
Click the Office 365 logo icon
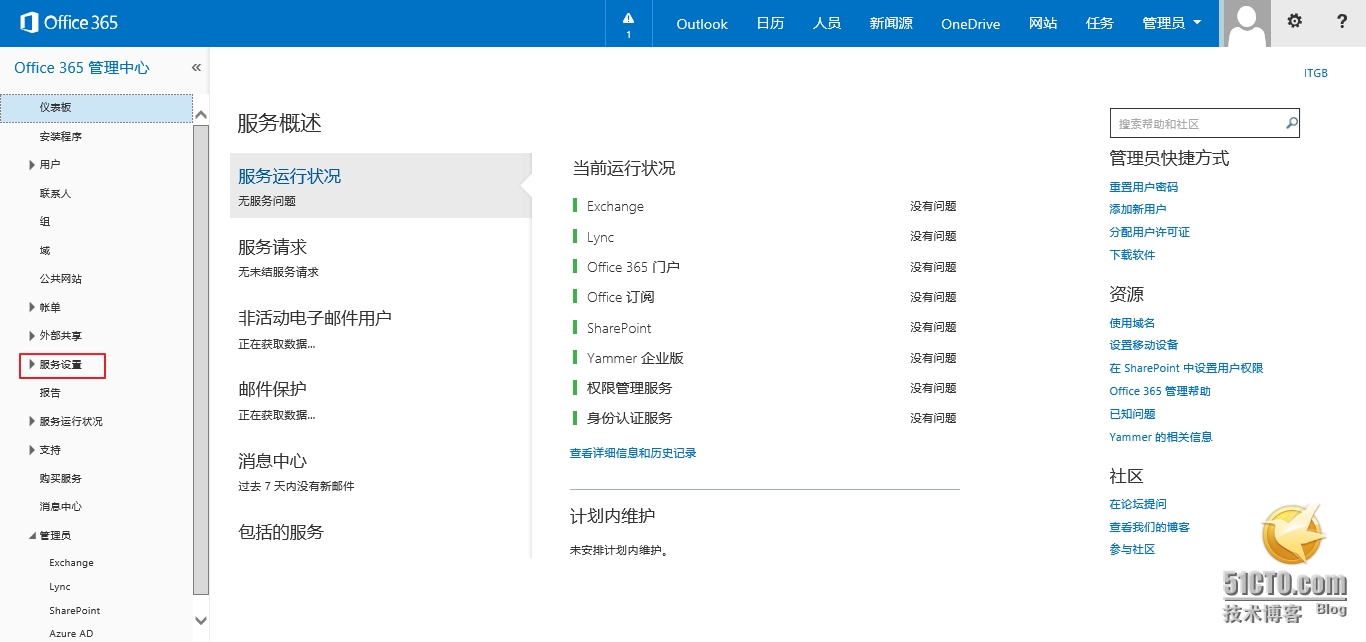pyautogui.click(x=29, y=22)
